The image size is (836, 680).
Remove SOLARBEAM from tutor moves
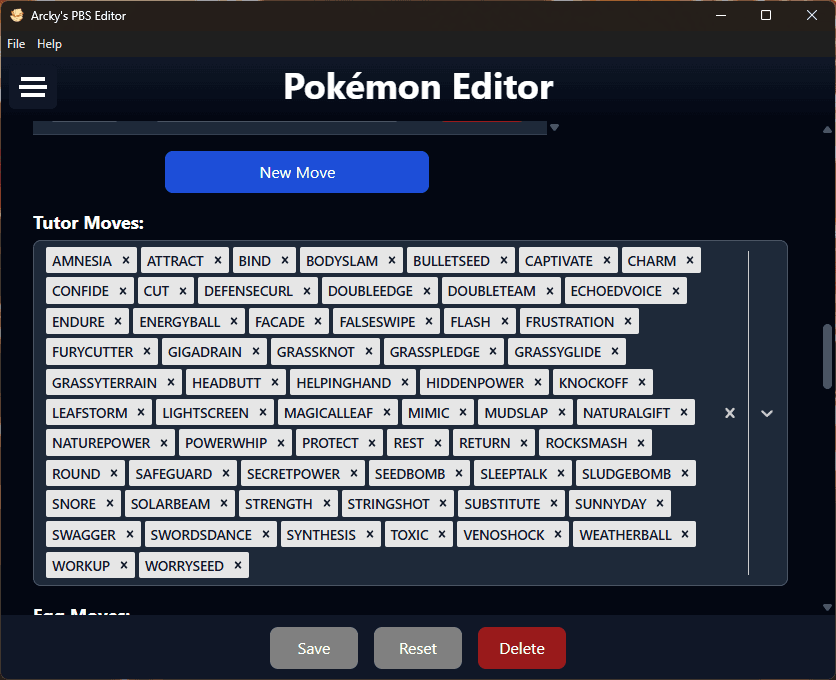(x=224, y=504)
